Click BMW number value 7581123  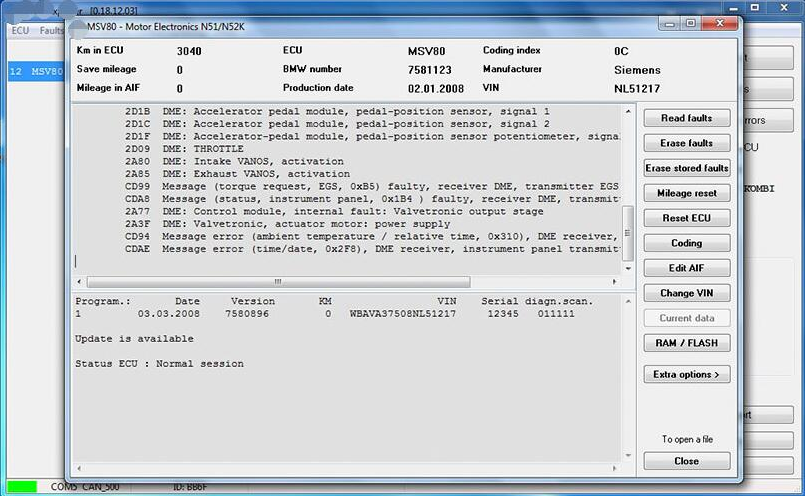[429, 70]
